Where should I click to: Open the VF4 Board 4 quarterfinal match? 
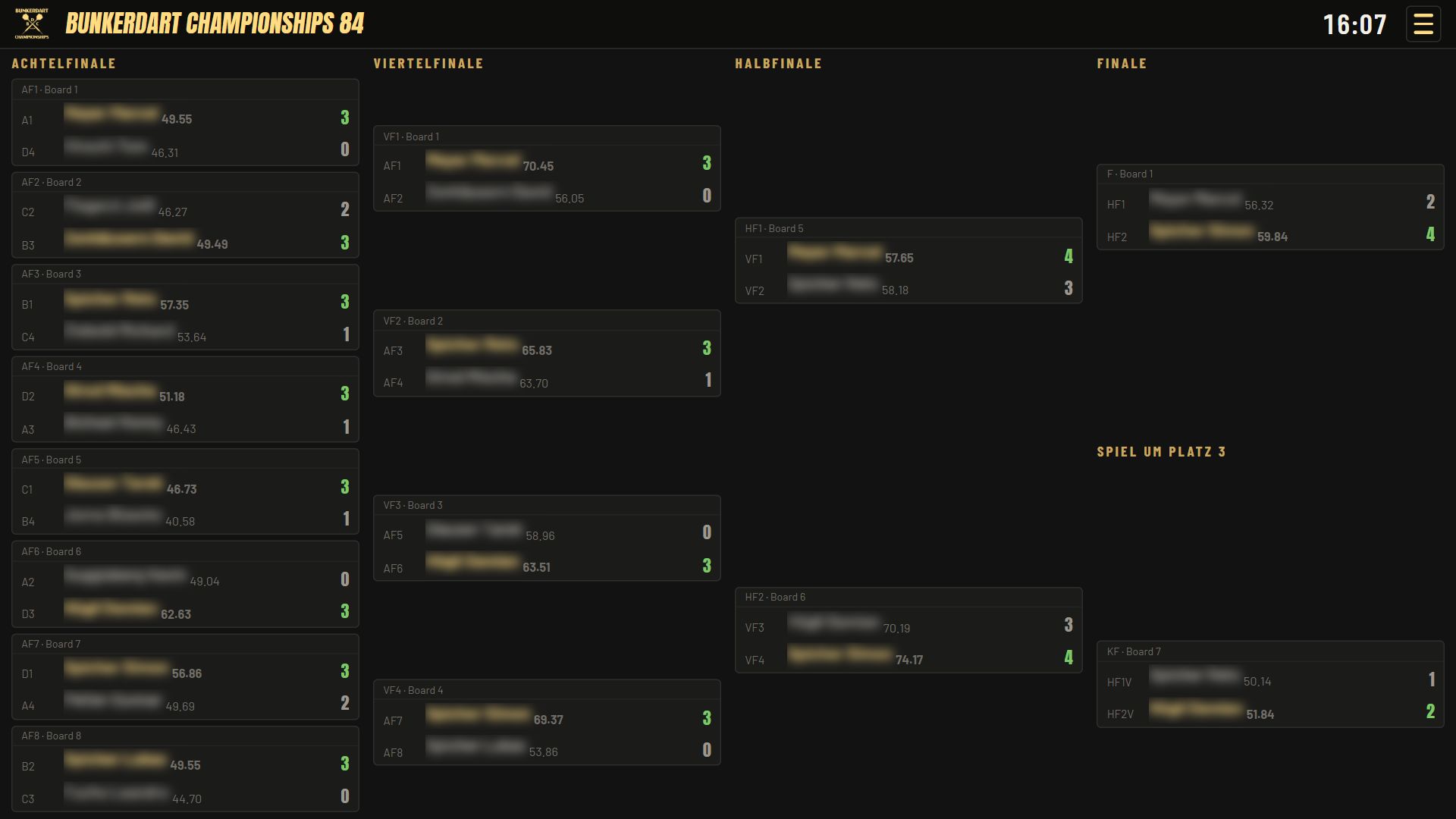pos(547,723)
